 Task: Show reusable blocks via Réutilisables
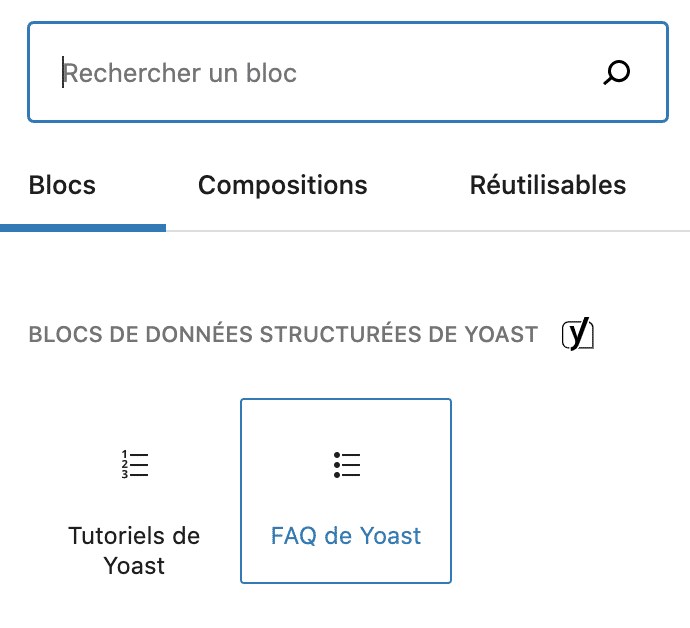(x=548, y=185)
